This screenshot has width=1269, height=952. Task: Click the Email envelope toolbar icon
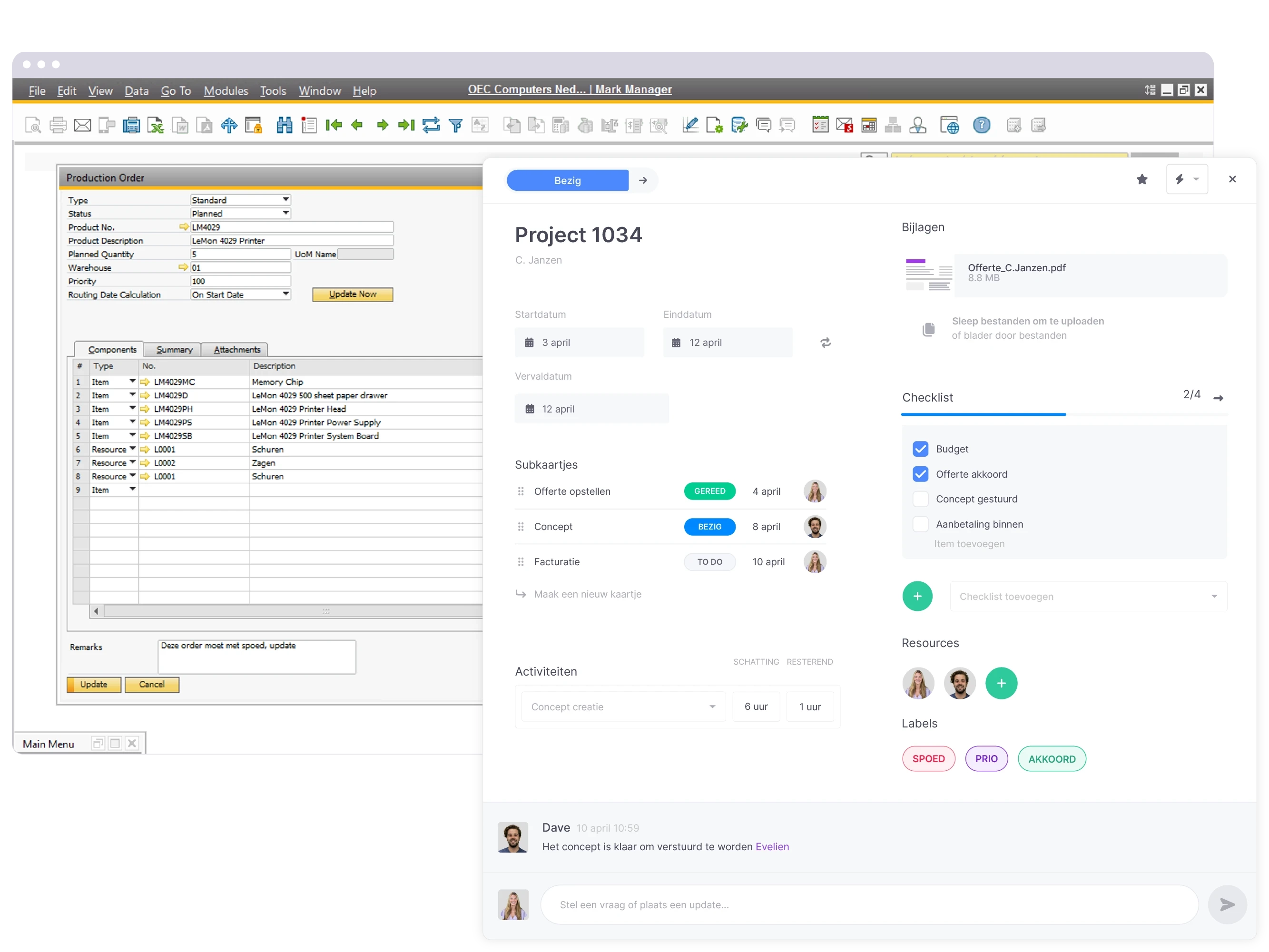[x=83, y=125]
